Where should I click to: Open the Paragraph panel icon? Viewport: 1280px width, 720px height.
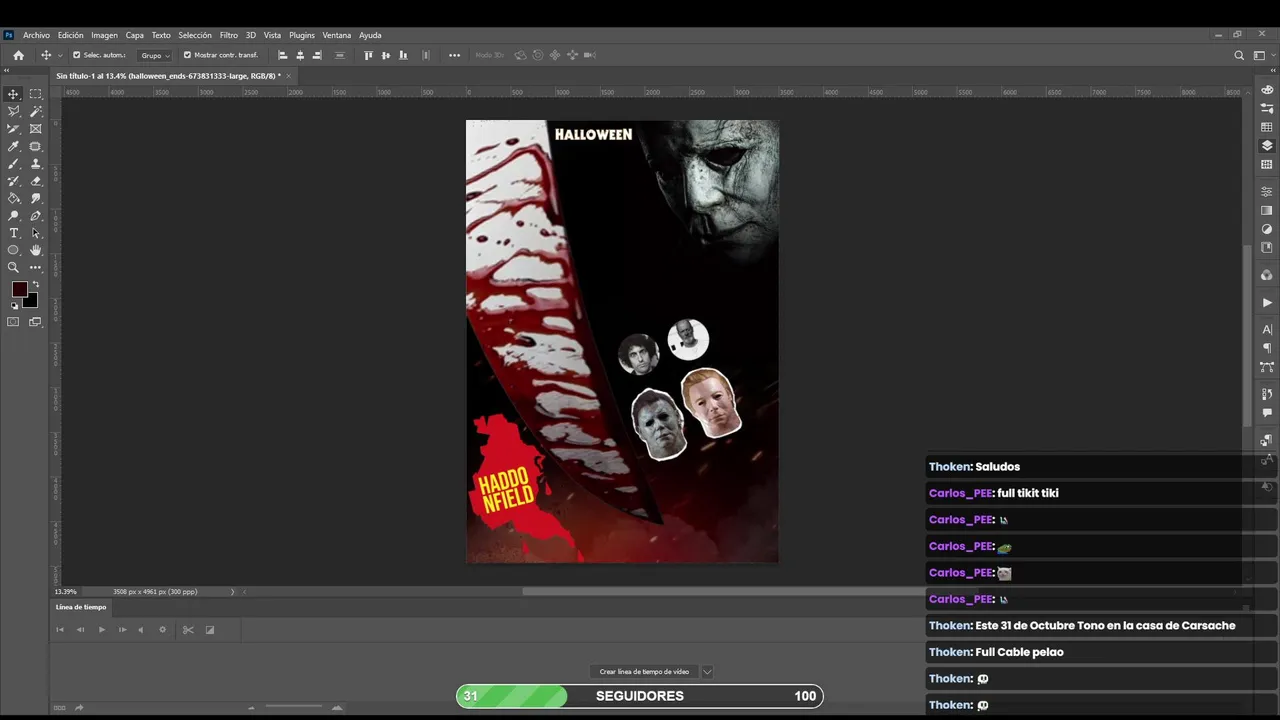coord(1267,348)
